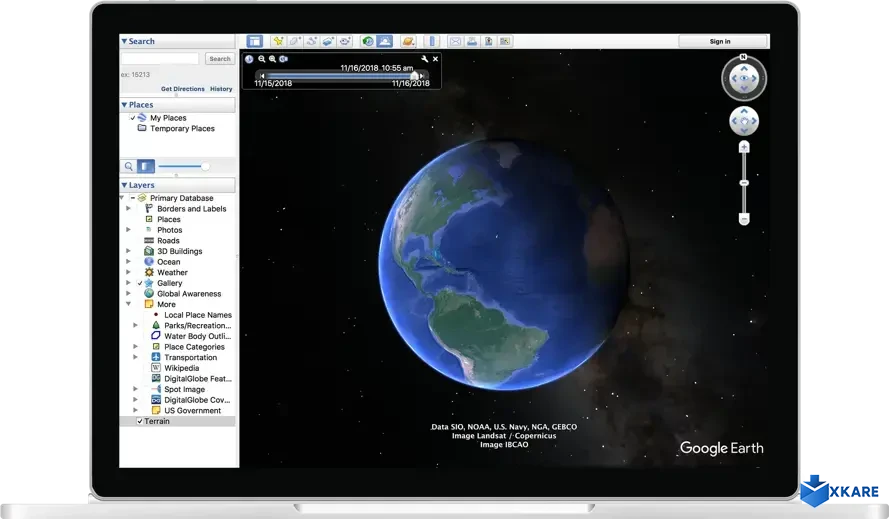Click the navigation zoom slider handle

pyautogui.click(x=744, y=183)
